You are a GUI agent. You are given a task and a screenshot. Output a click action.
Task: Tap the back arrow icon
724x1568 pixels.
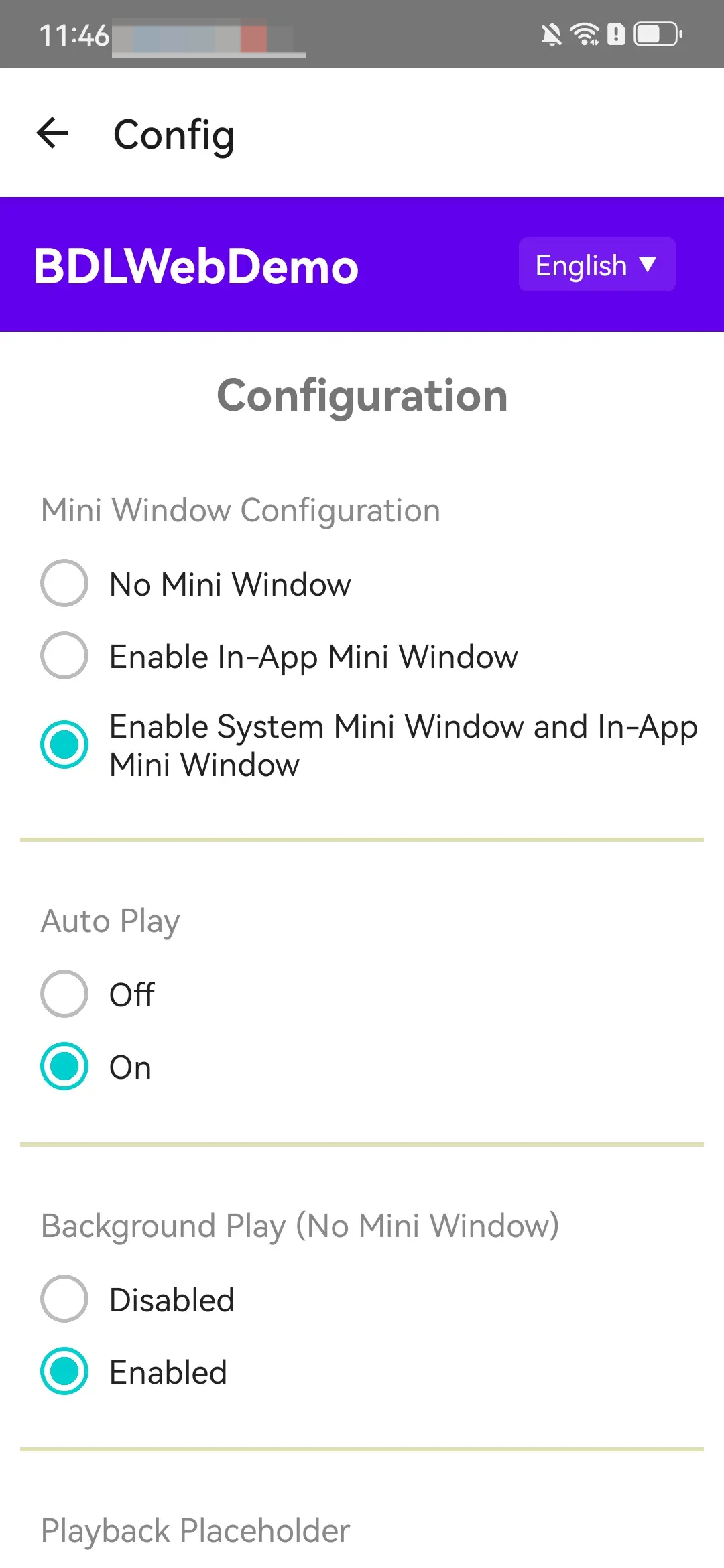coord(53,133)
